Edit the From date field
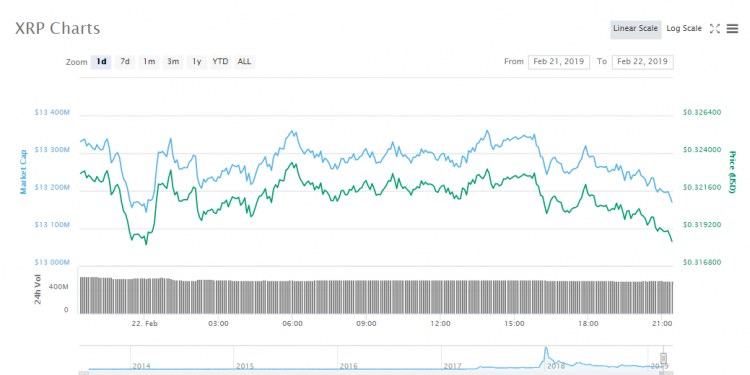This screenshot has height=375, width=750. pyautogui.click(x=559, y=62)
